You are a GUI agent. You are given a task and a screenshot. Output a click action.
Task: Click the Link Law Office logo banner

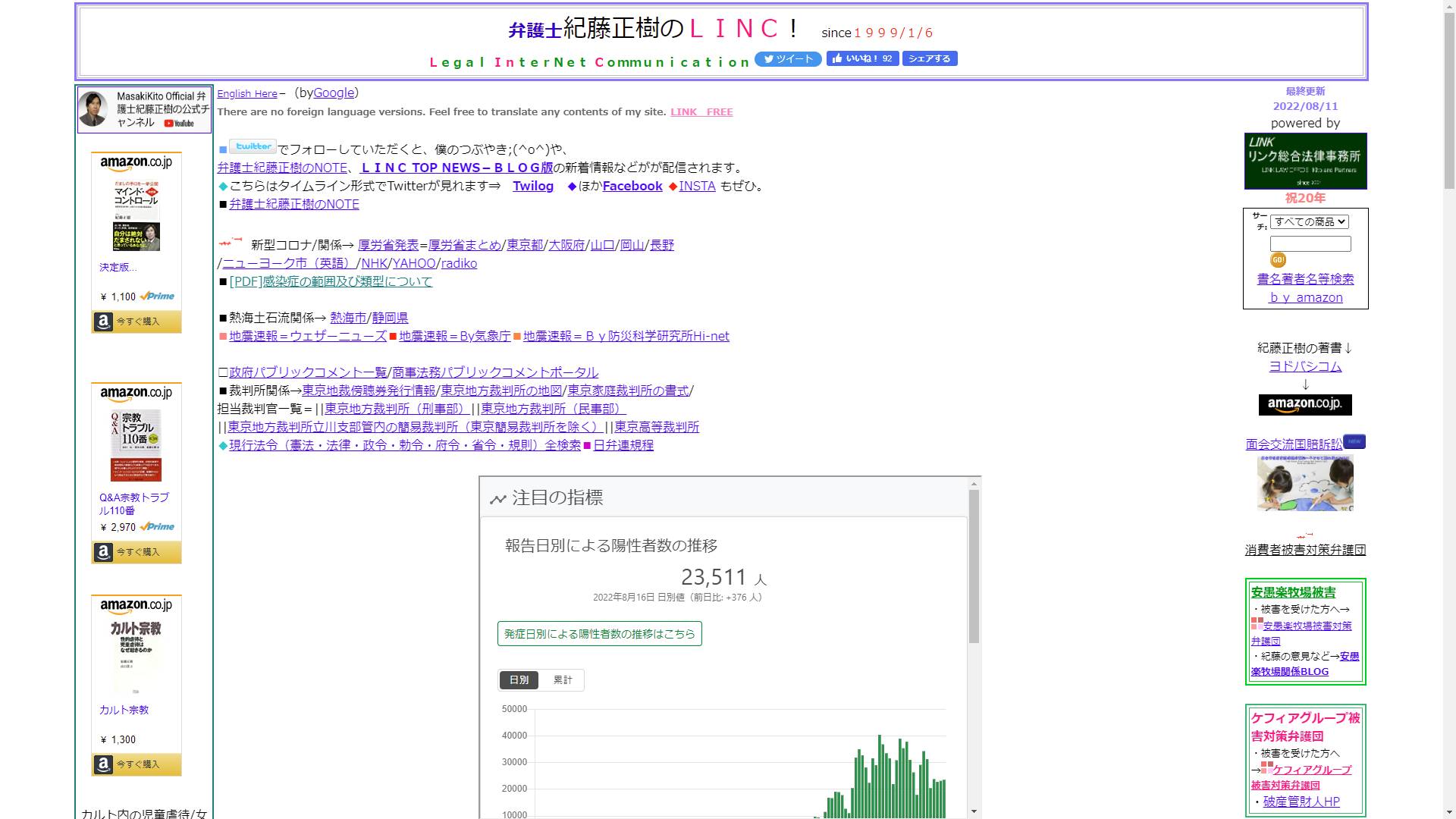coord(1305,161)
